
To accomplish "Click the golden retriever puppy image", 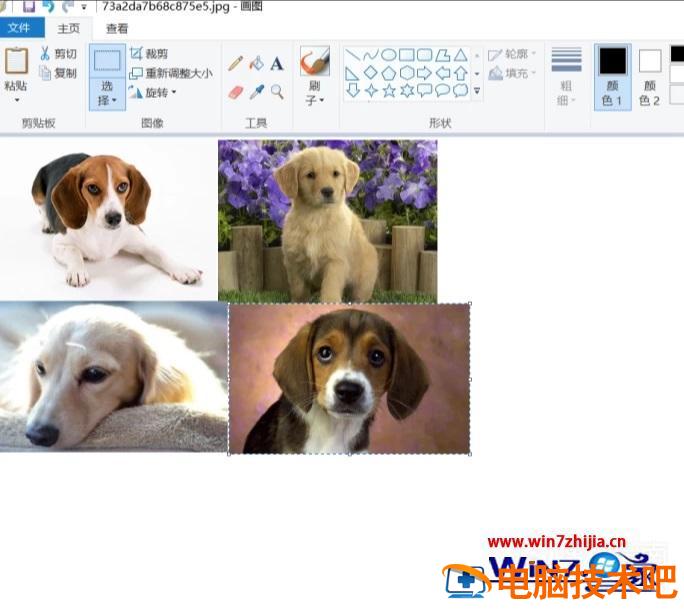I will [327, 220].
